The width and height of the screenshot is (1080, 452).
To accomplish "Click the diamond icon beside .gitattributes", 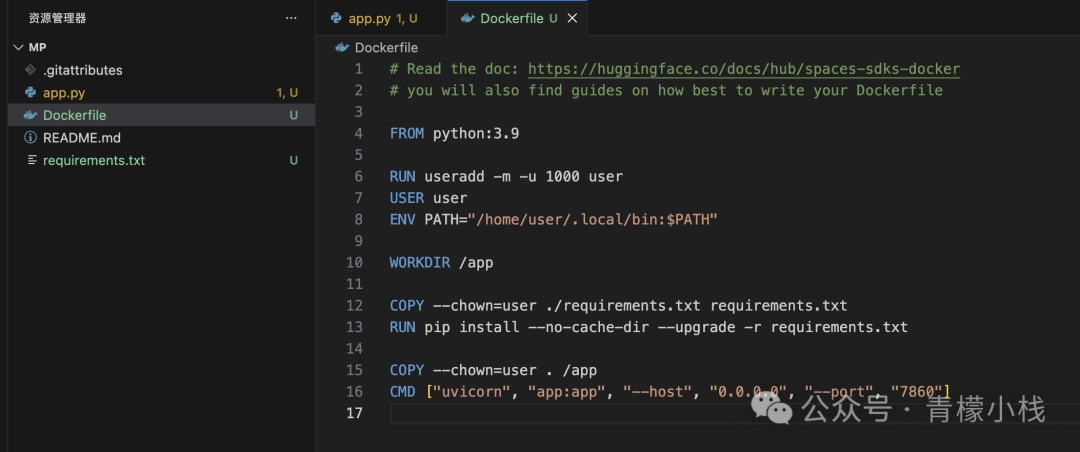I will coord(30,70).
